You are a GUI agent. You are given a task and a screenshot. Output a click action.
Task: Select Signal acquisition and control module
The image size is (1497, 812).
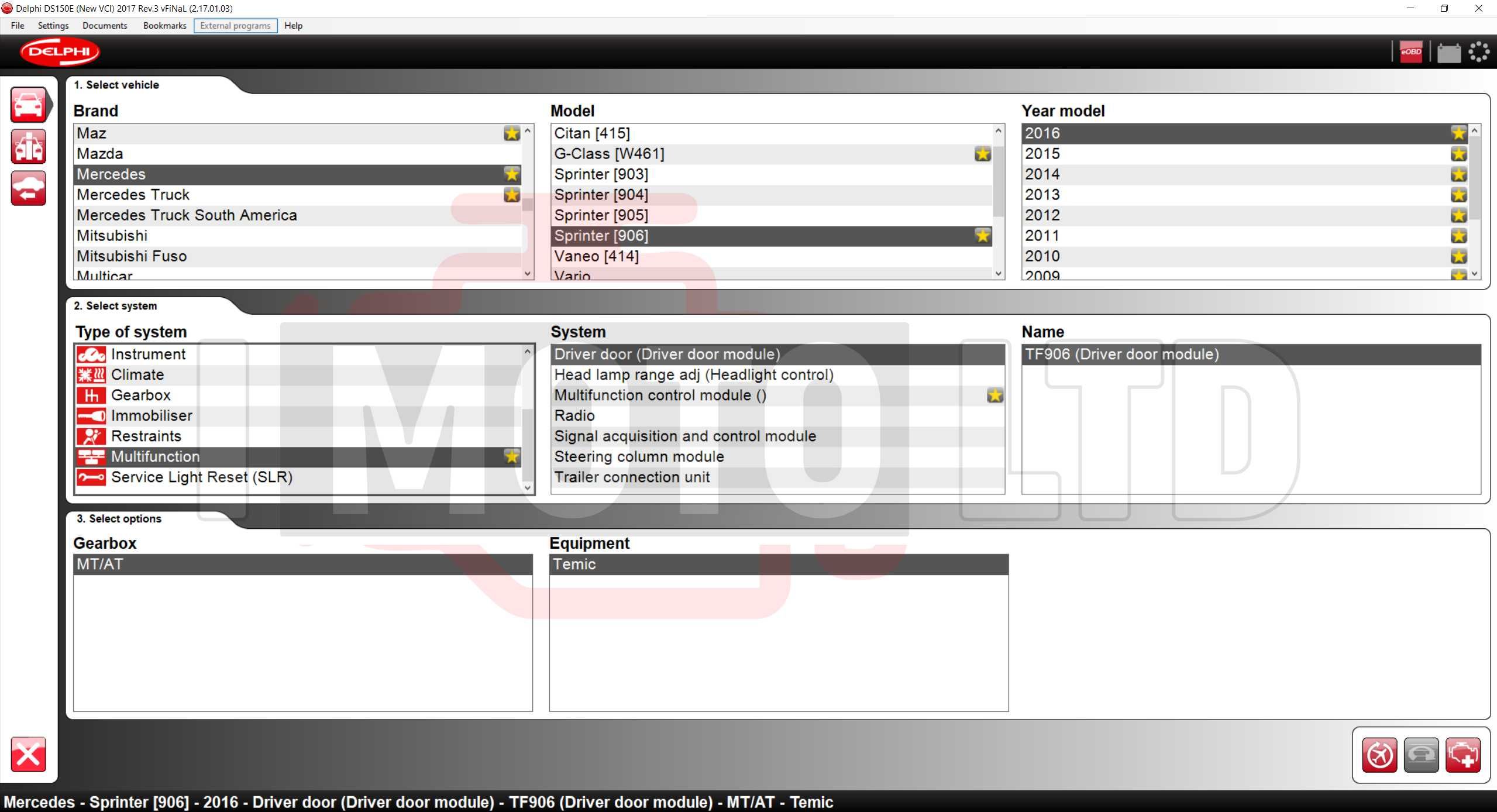pos(777,436)
